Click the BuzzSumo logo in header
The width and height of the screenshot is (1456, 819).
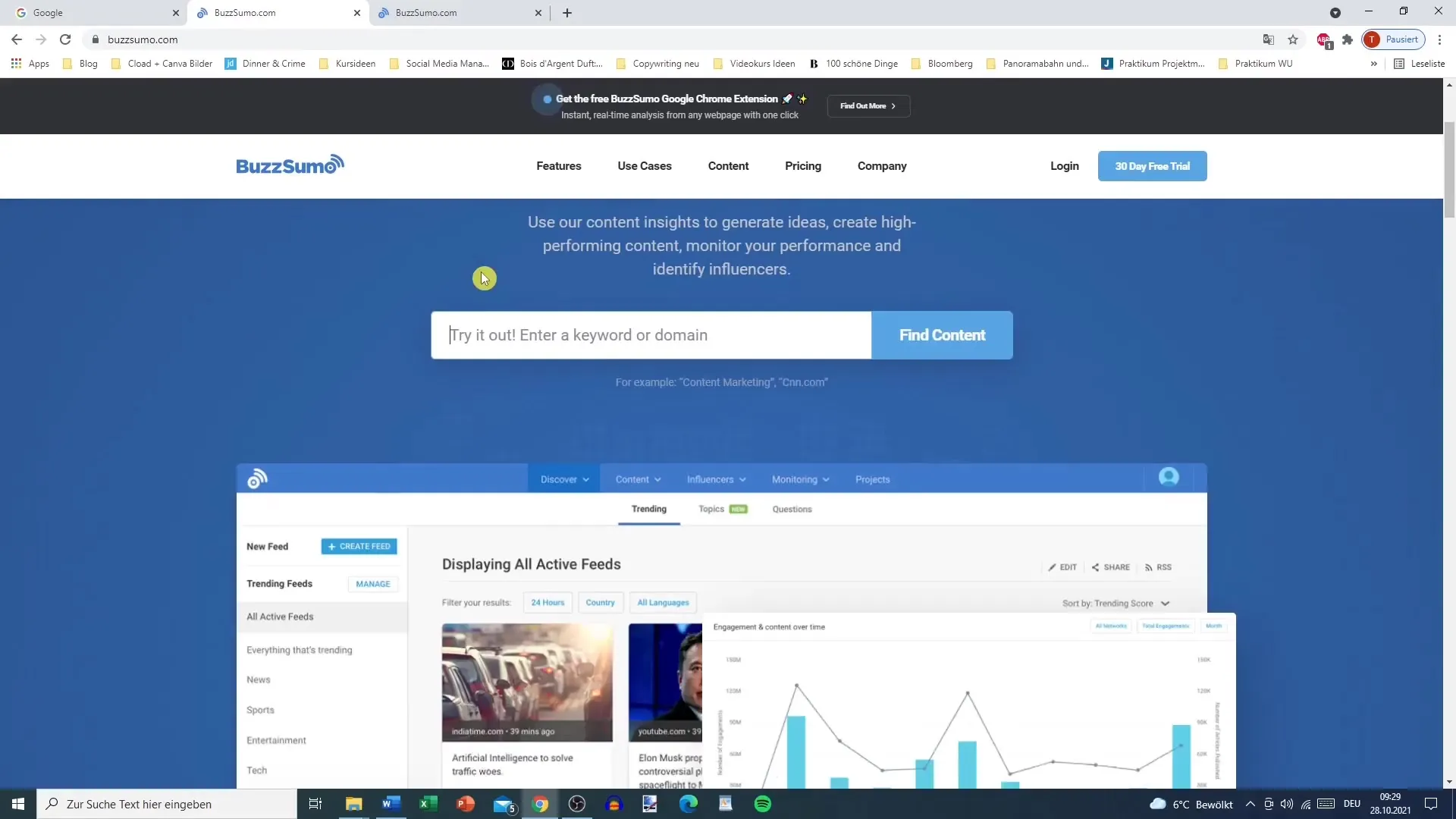click(290, 165)
